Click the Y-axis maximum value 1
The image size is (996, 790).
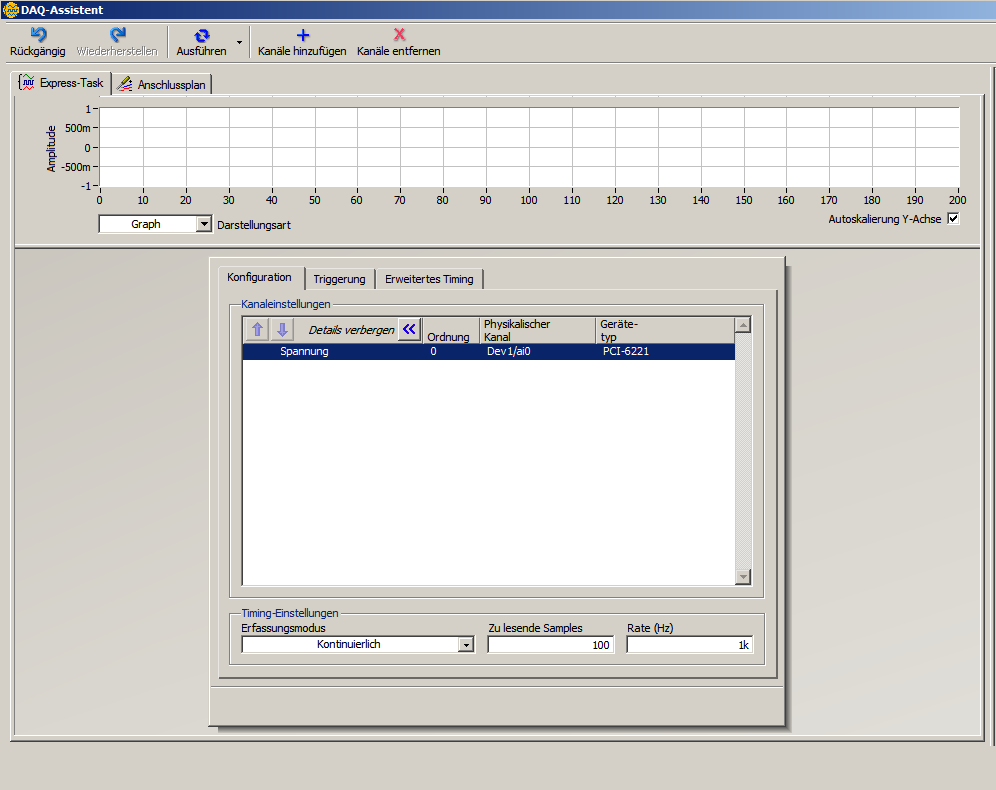(88, 109)
